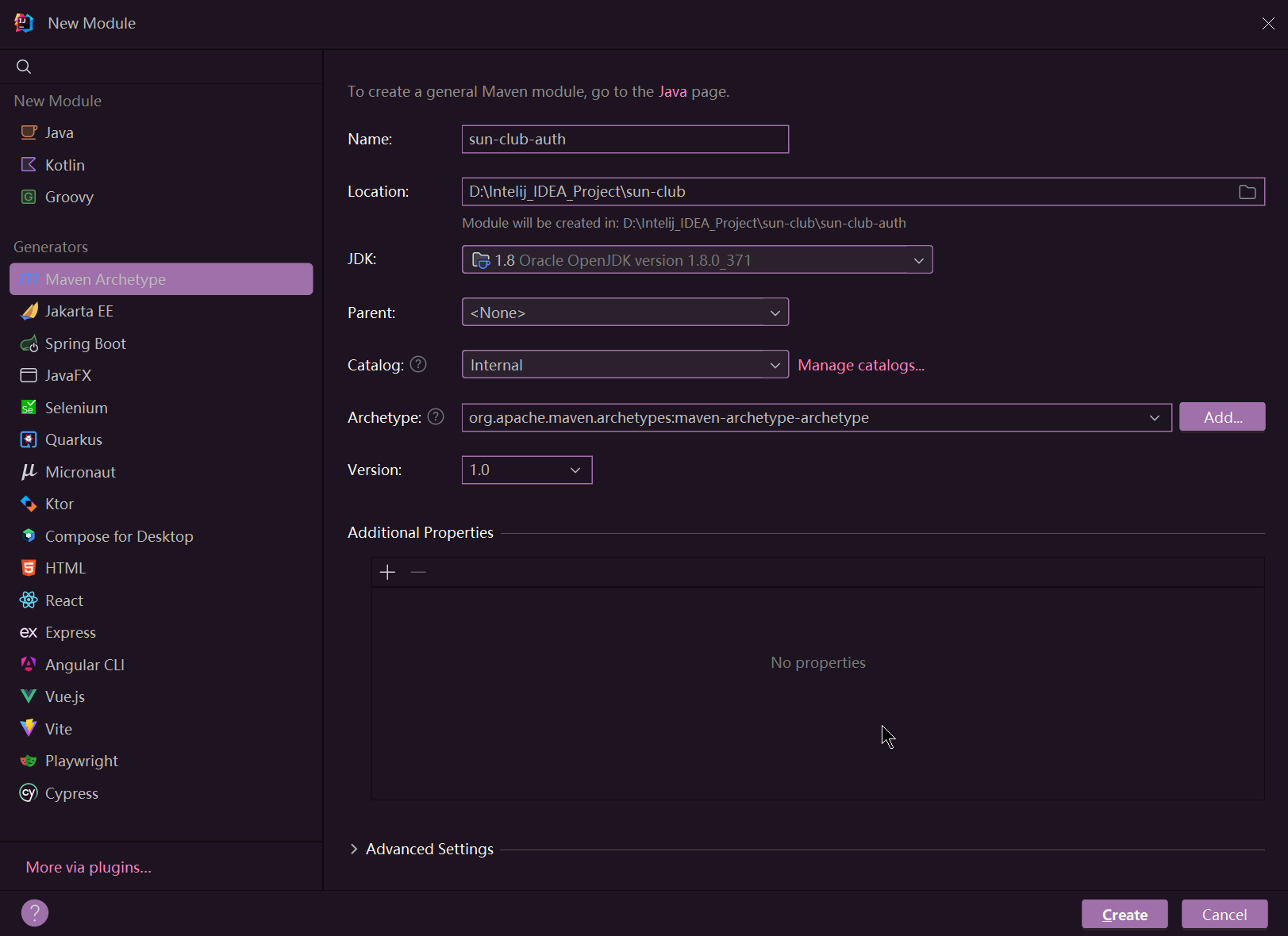Viewport: 1288px width, 936px height.
Task: Browse for location with folder icon
Action: pyautogui.click(x=1248, y=192)
